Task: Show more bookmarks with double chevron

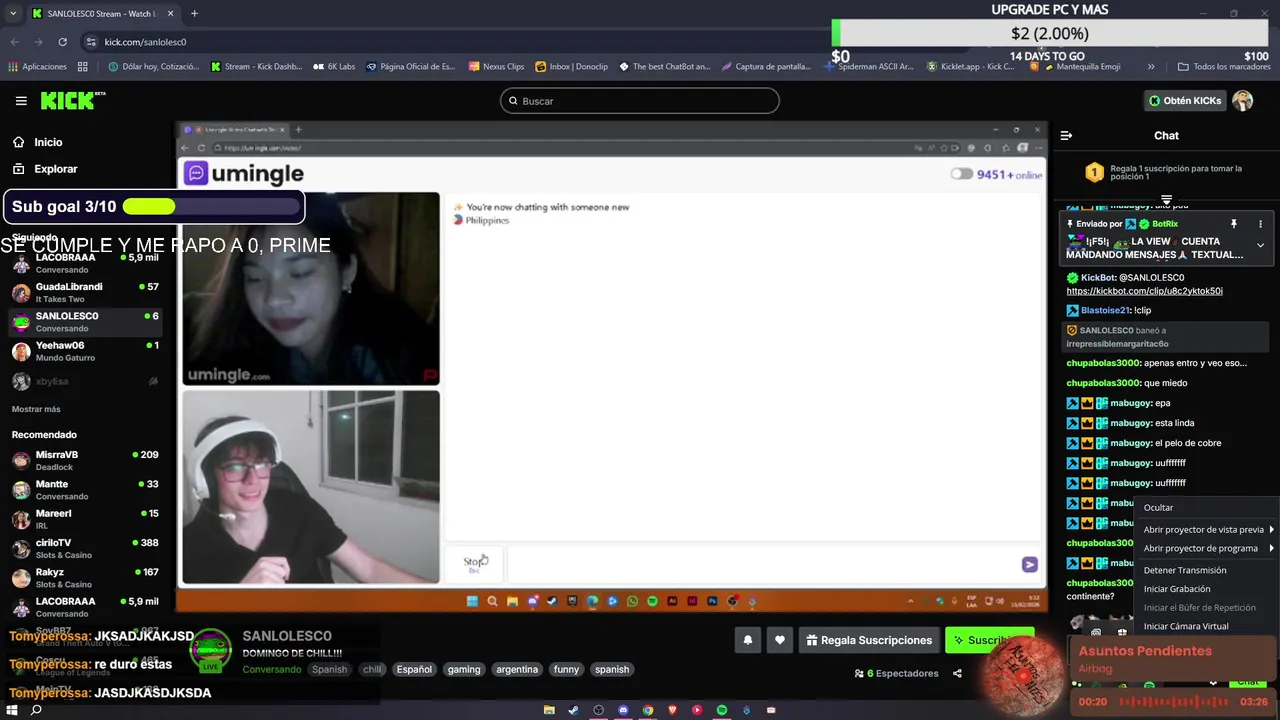Action: point(1151,67)
